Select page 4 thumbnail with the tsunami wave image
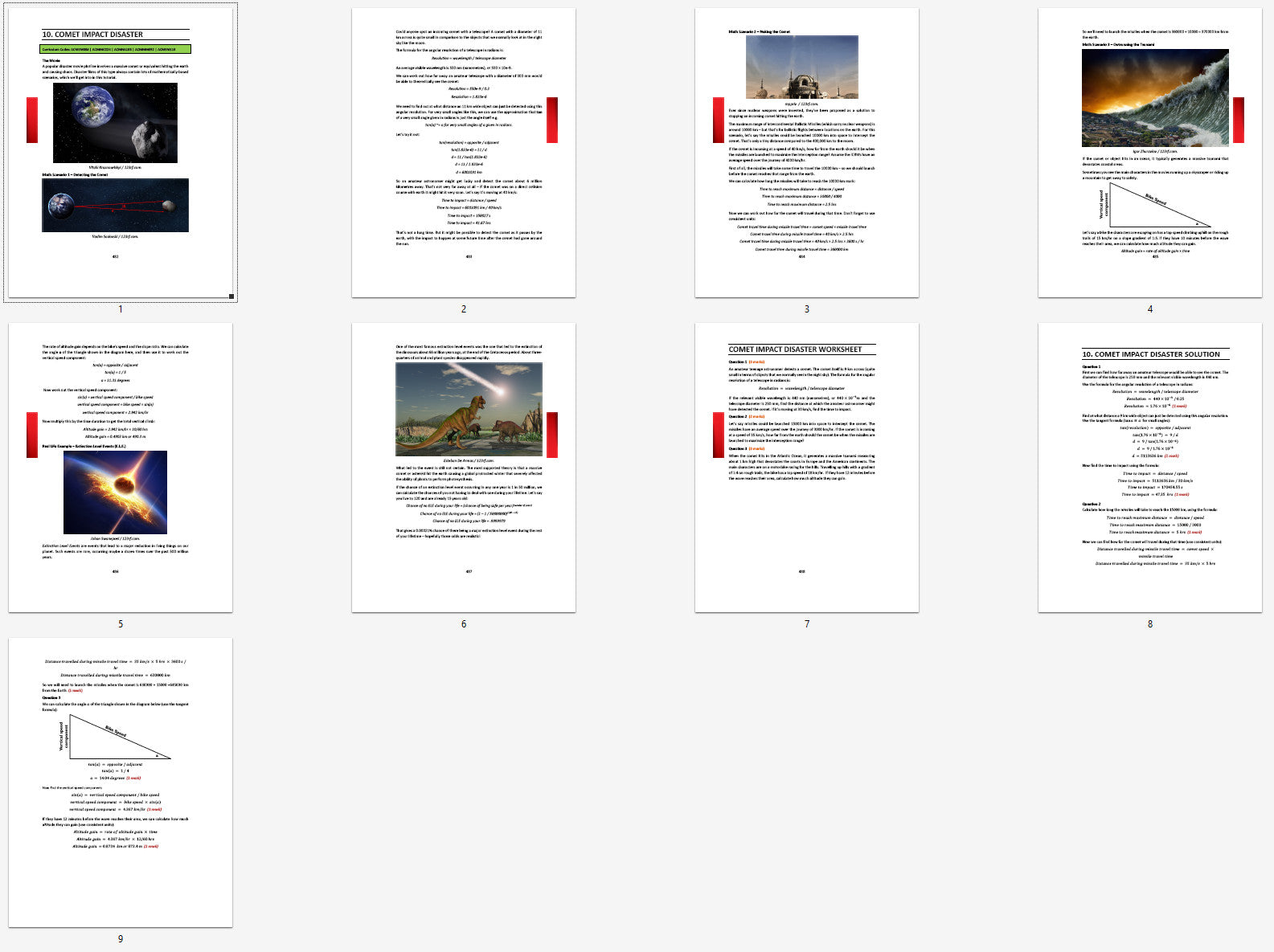This screenshot has width=1274, height=952. pos(1150,153)
